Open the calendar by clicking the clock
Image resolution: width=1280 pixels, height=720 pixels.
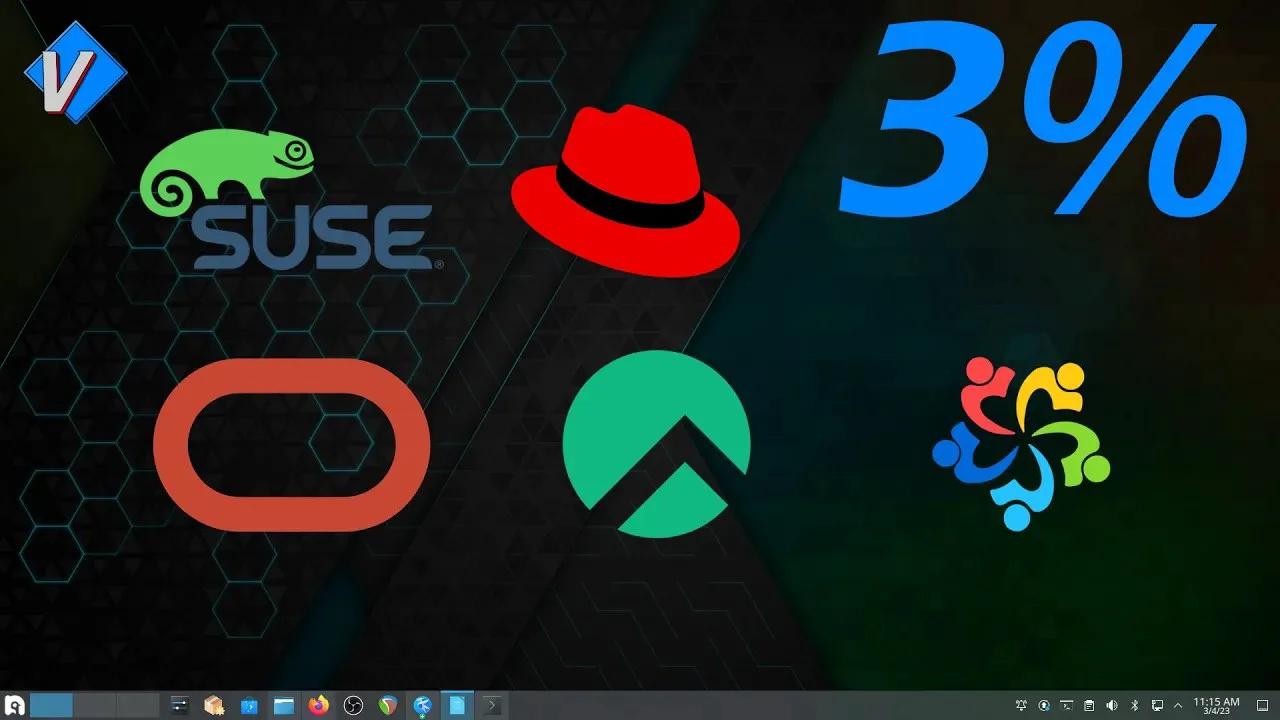pyautogui.click(x=1215, y=705)
